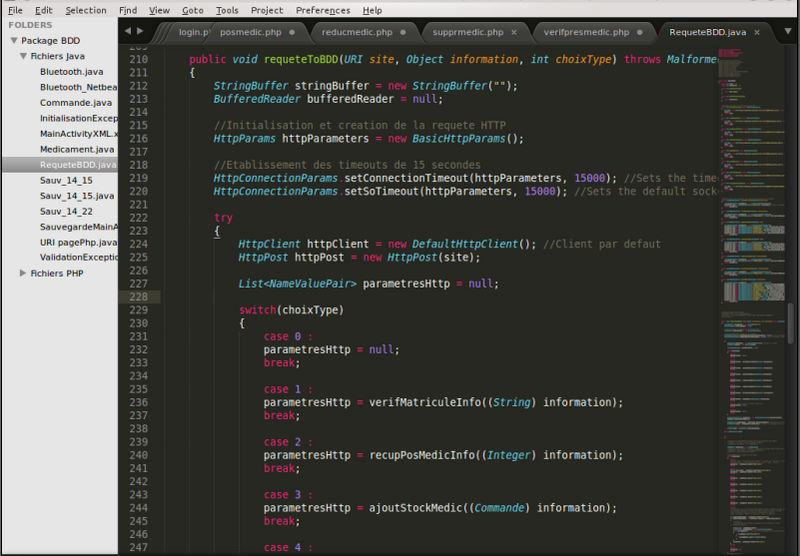Click unsaved dot on posmedic.php tab
Screen dimensions: 800x556
point(291,32)
